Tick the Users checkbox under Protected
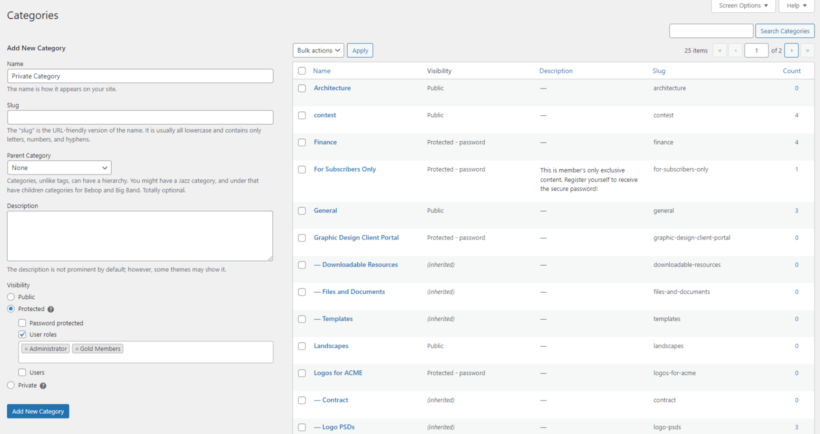 tap(23, 372)
